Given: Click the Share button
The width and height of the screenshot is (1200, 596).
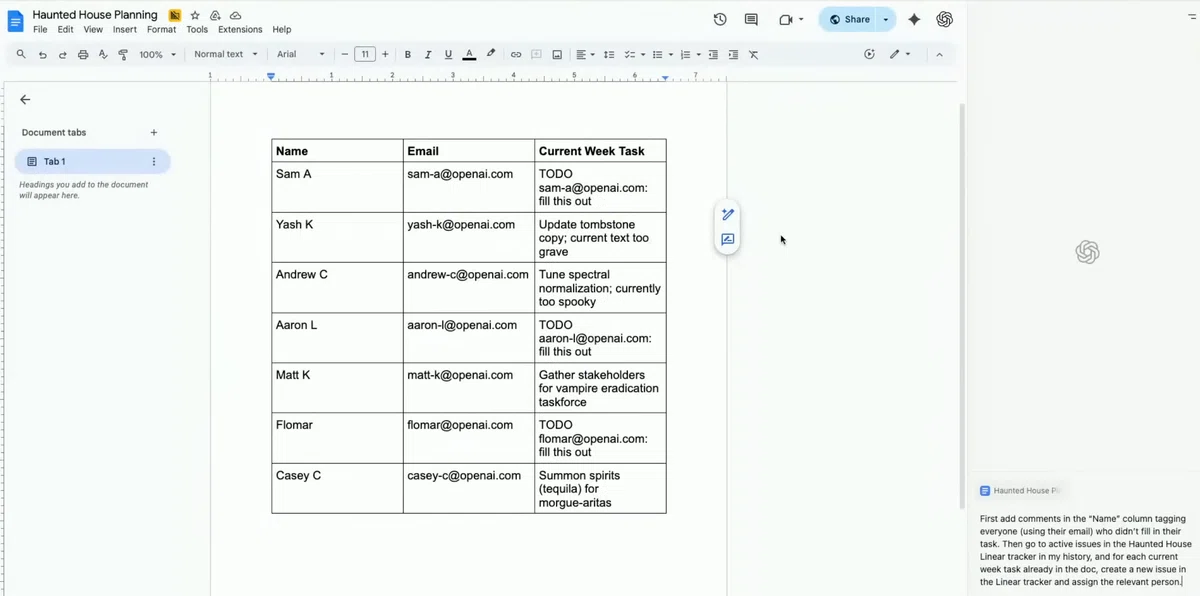Looking at the screenshot, I should [849, 19].
